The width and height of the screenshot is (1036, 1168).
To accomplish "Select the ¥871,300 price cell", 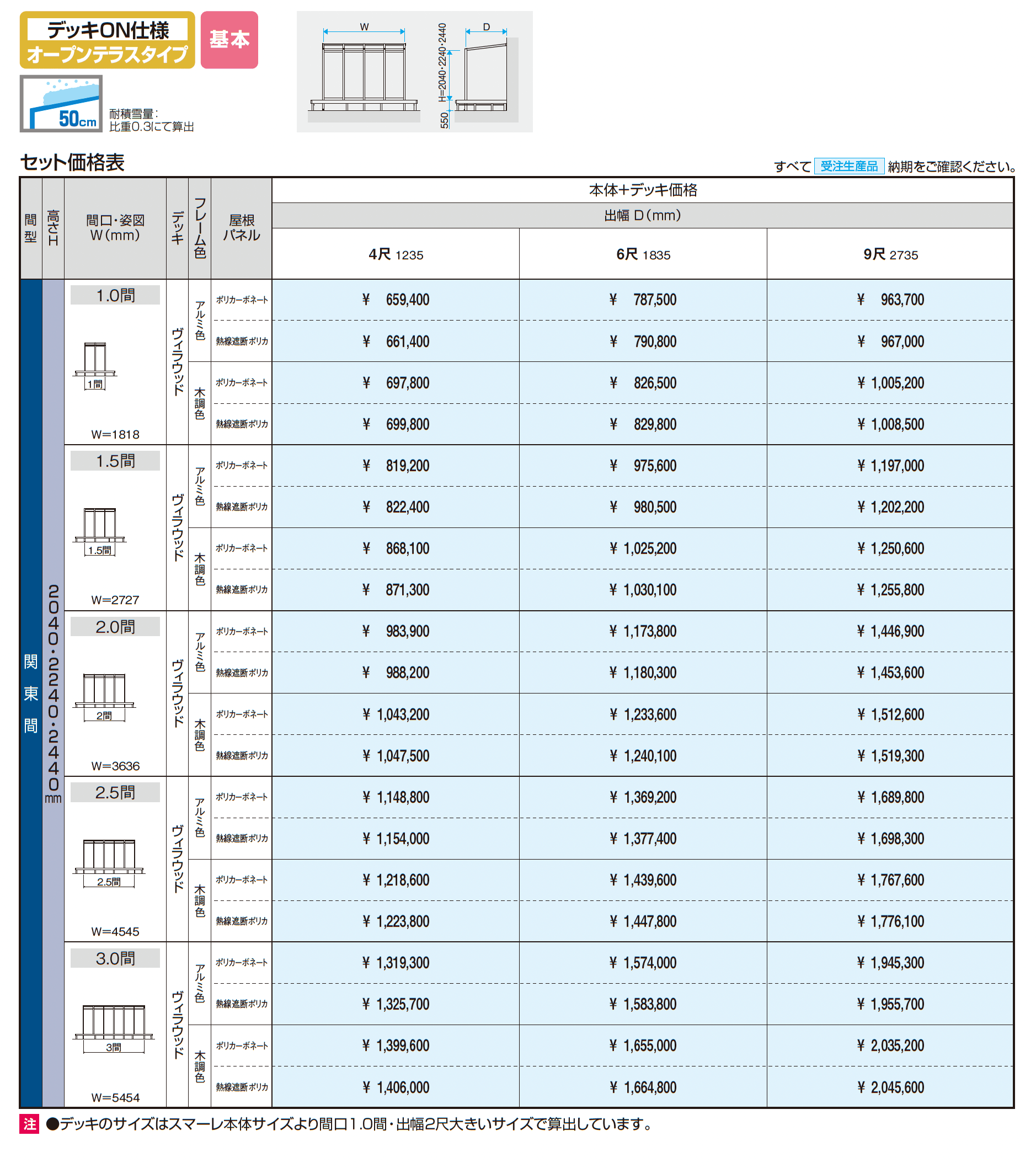I will coord(396,590).
